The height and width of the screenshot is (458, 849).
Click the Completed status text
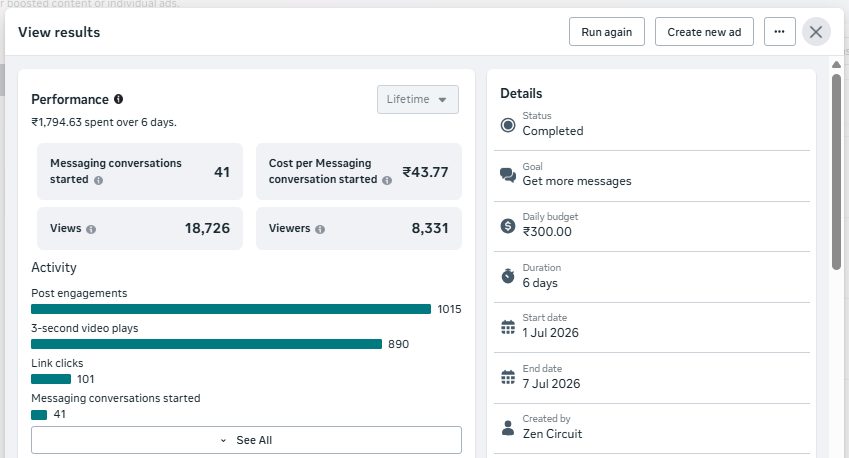pos(553,131)
